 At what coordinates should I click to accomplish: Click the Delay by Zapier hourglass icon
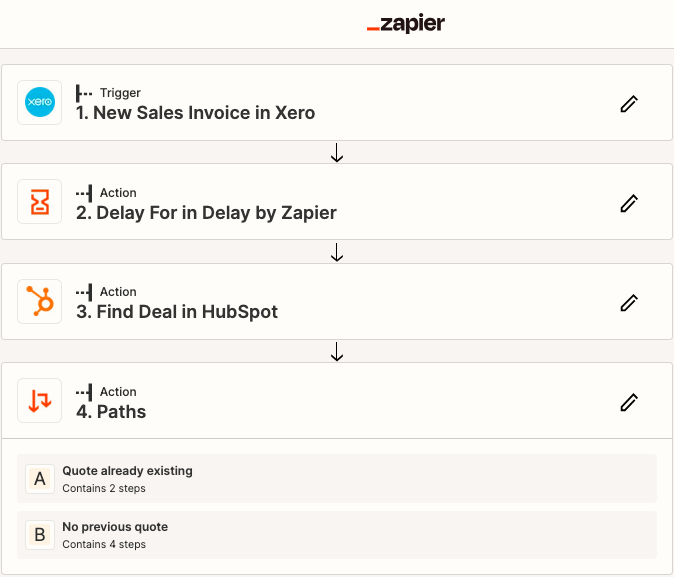click(x=40, y=202)
